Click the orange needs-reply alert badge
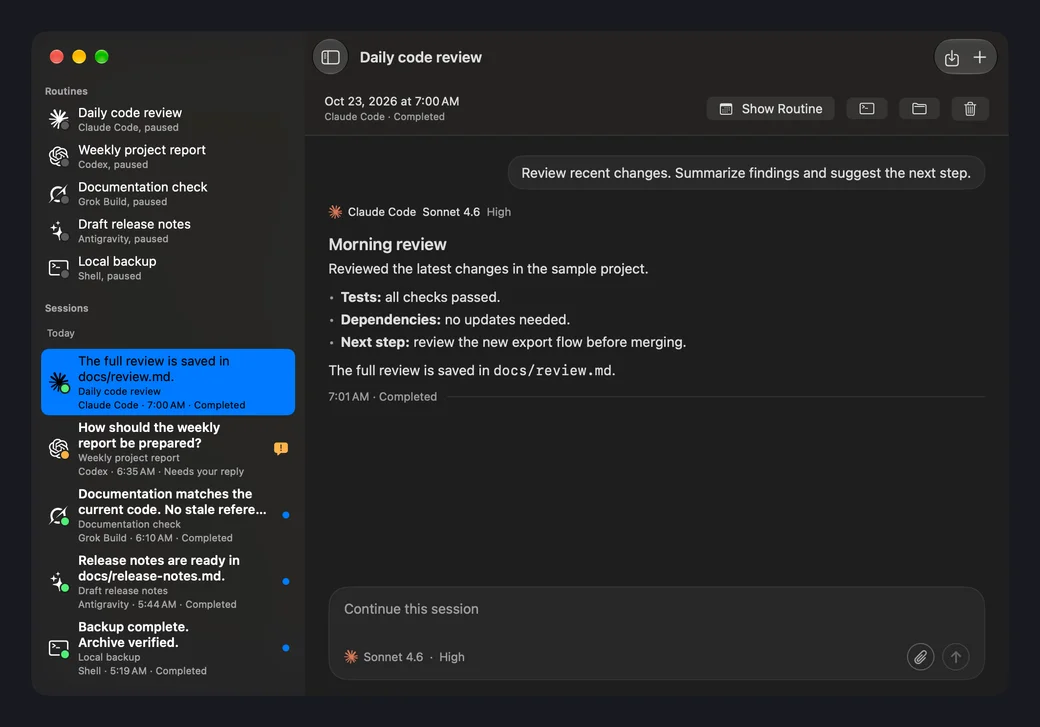The height and width of the screenshot is (727, 1040). 281,448
